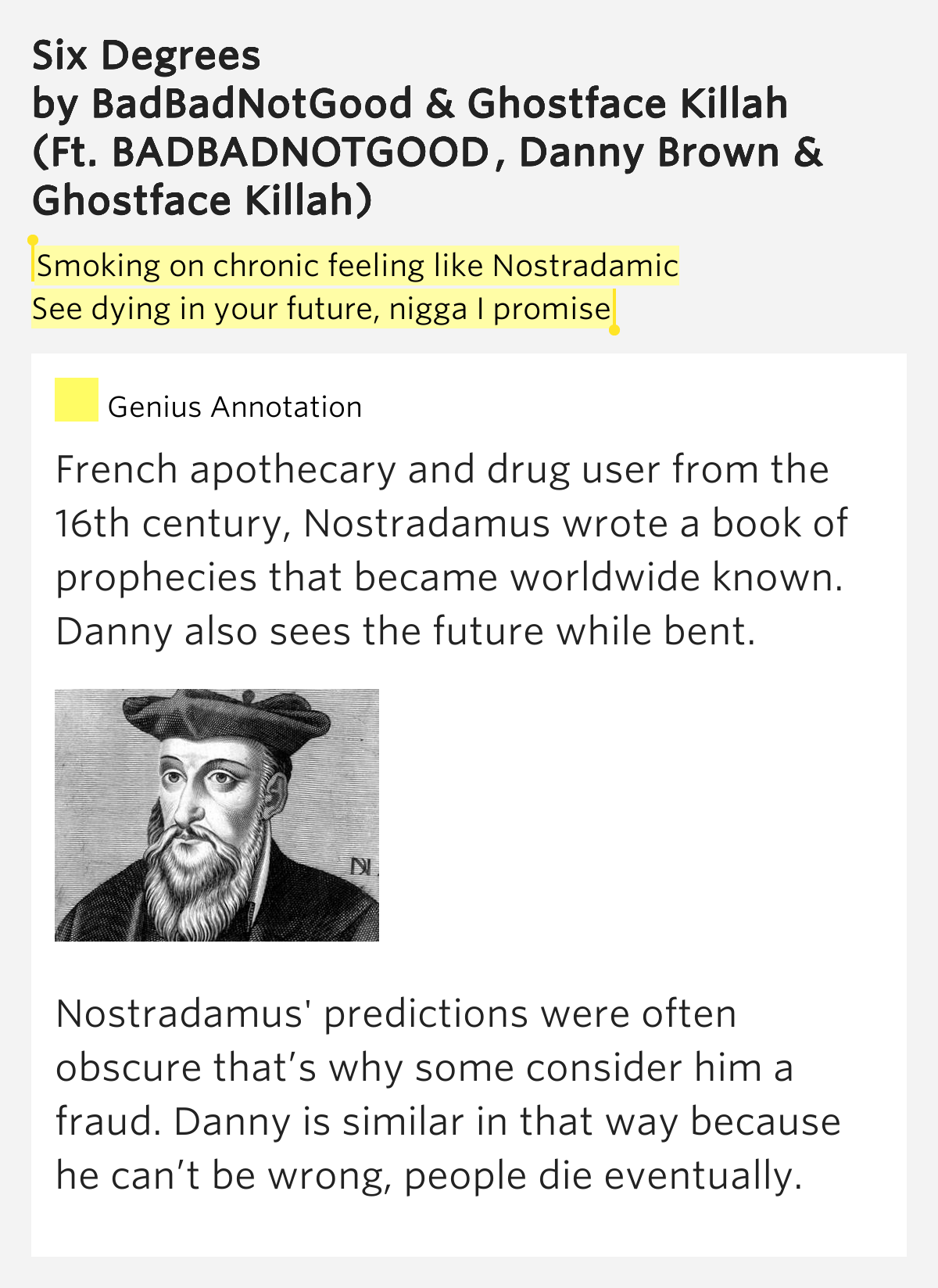Click the top-left yellow highlight handle
The height and width of the screenshot is (1288, 938).
click(x=33, y=241)
